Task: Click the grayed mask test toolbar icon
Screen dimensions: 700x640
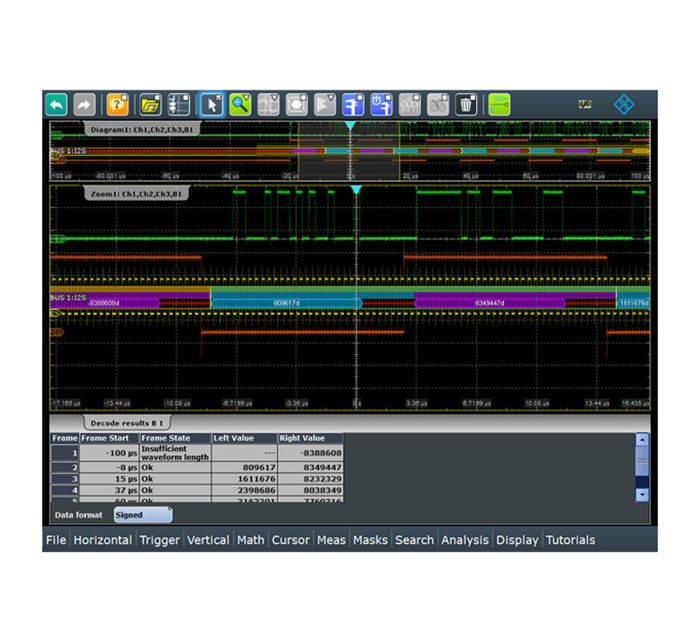Action: click(296, 105)
